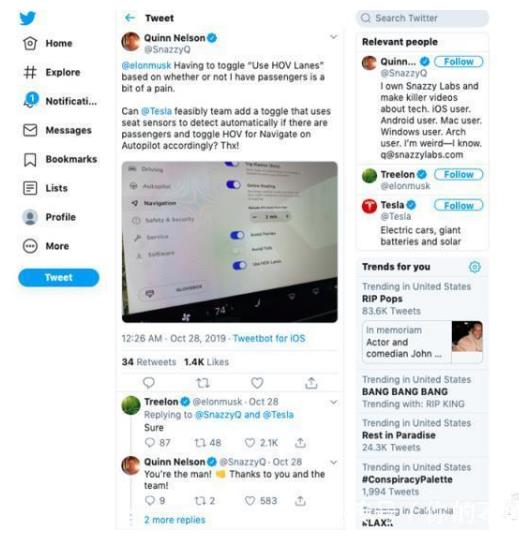Expand options chevron on Treelon's reply

click(334, 402)
